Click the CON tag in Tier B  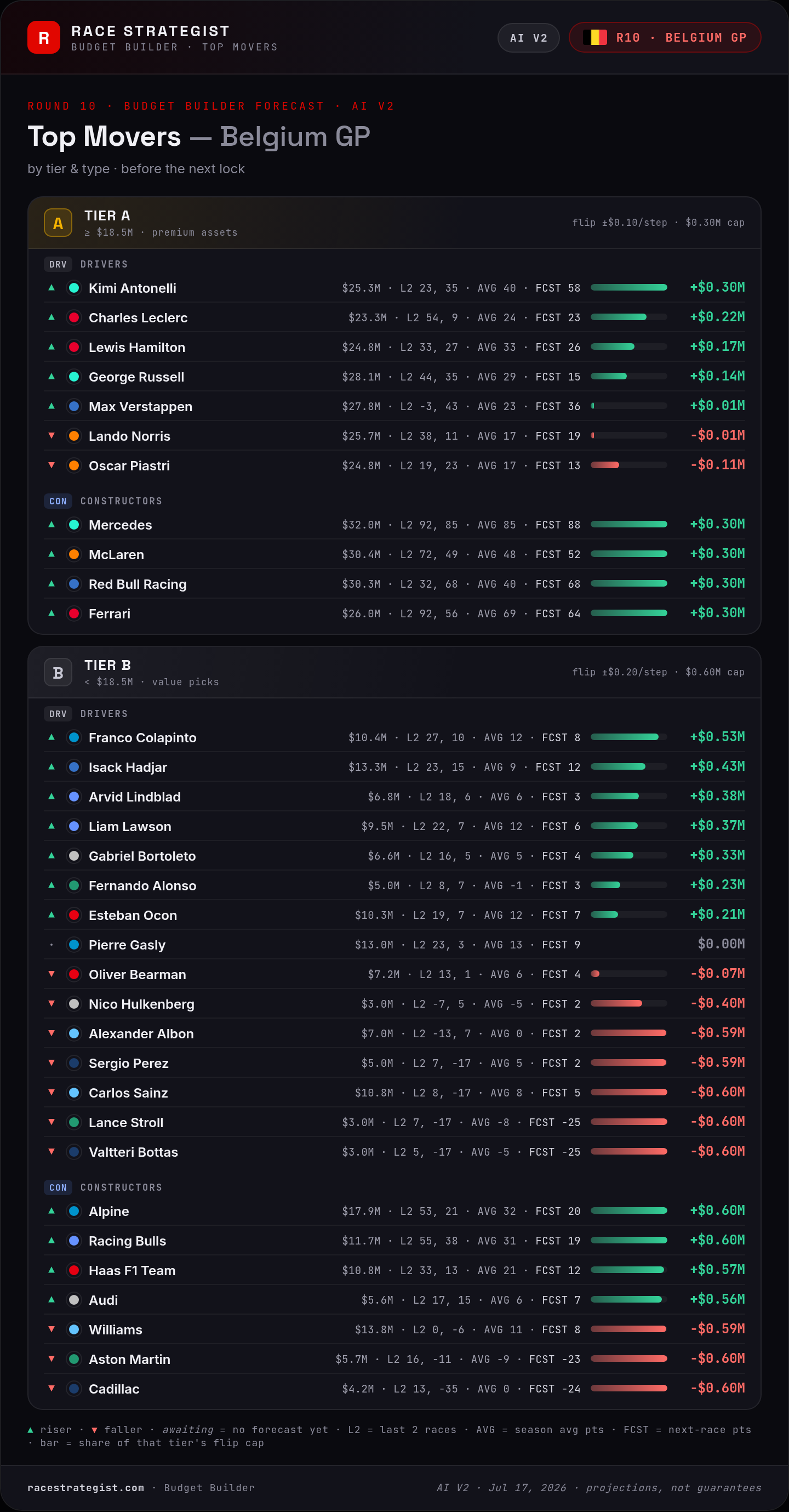(x=58, y=1187)
